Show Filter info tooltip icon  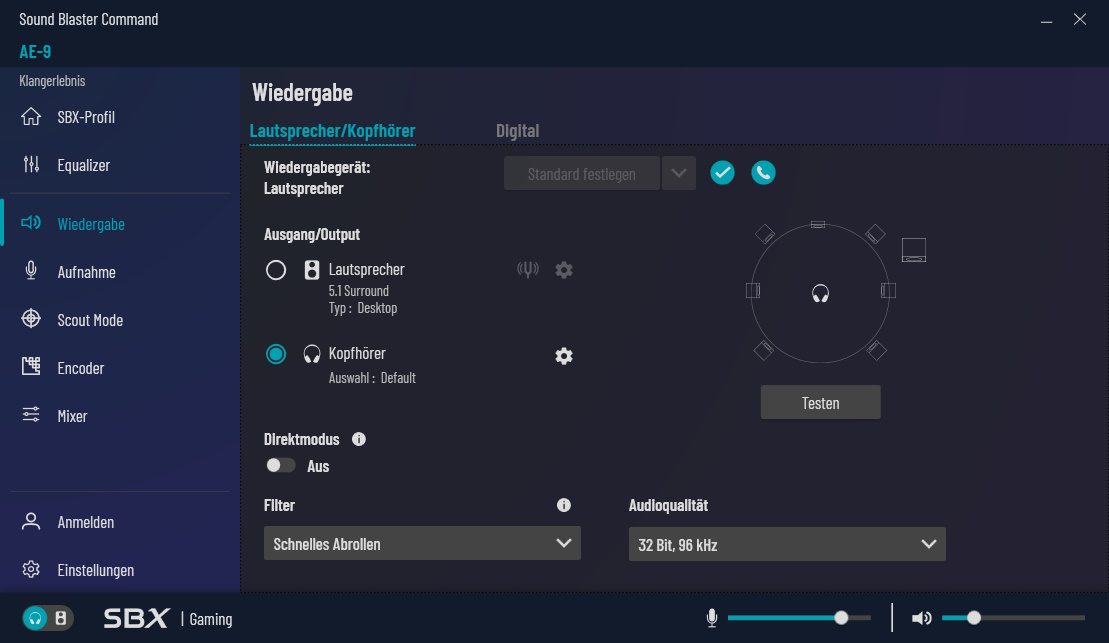coord(564,505)
